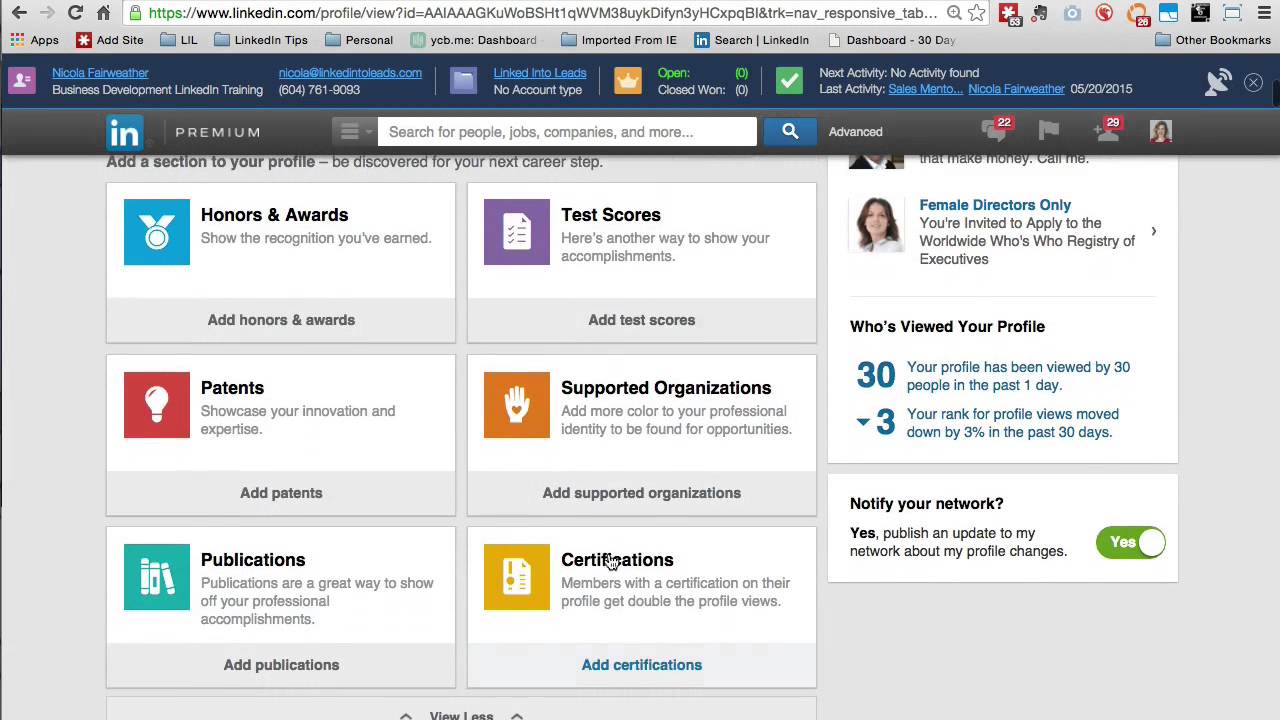Open the Imported From IE bookmarks folder

(x=620, y=40)
